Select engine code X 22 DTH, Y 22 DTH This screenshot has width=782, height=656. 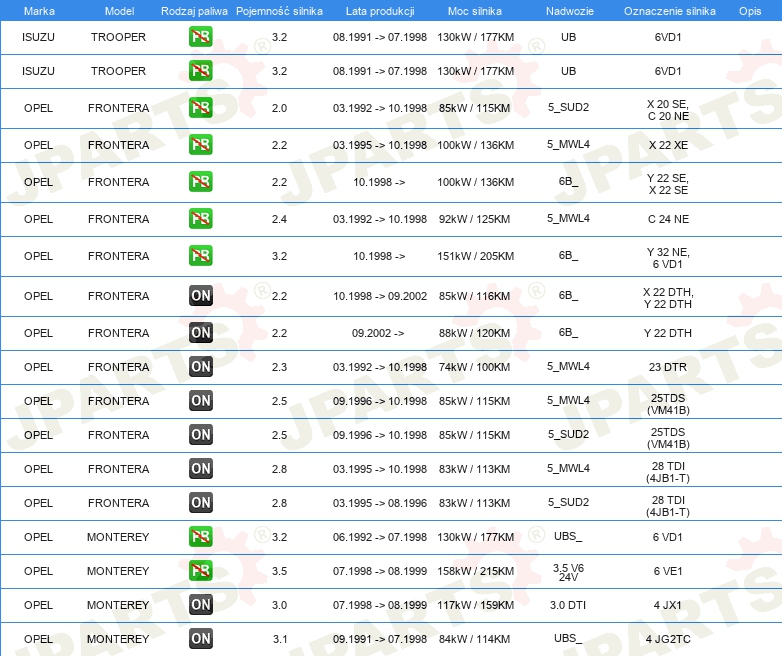pos(668,298)
